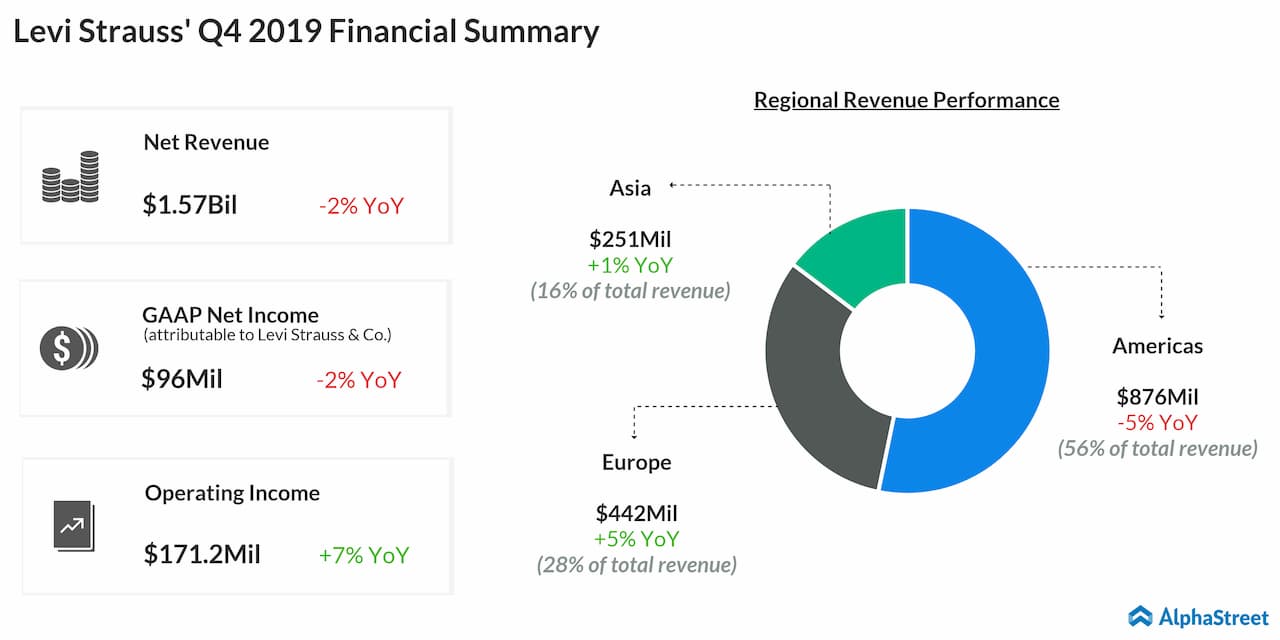Click the stacked coins Net Revenue icon
This screenshot has height=640, width=1280.
click(x=71, y=177)
